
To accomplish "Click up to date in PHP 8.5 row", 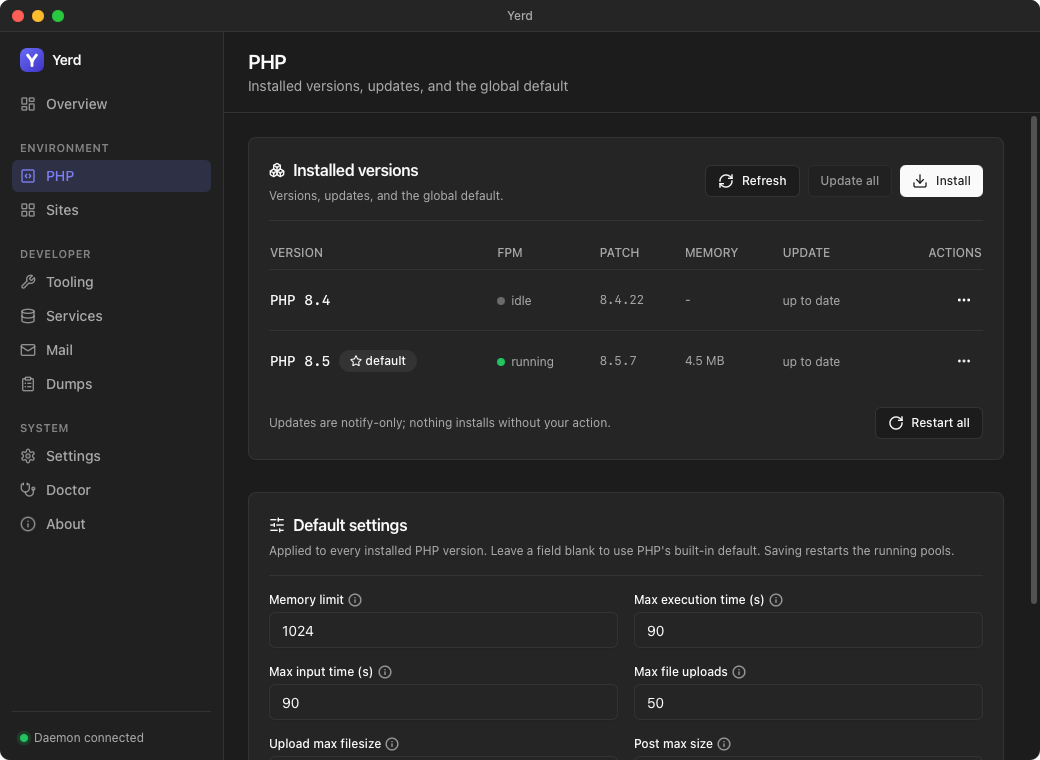I will [x=811, y=362].
